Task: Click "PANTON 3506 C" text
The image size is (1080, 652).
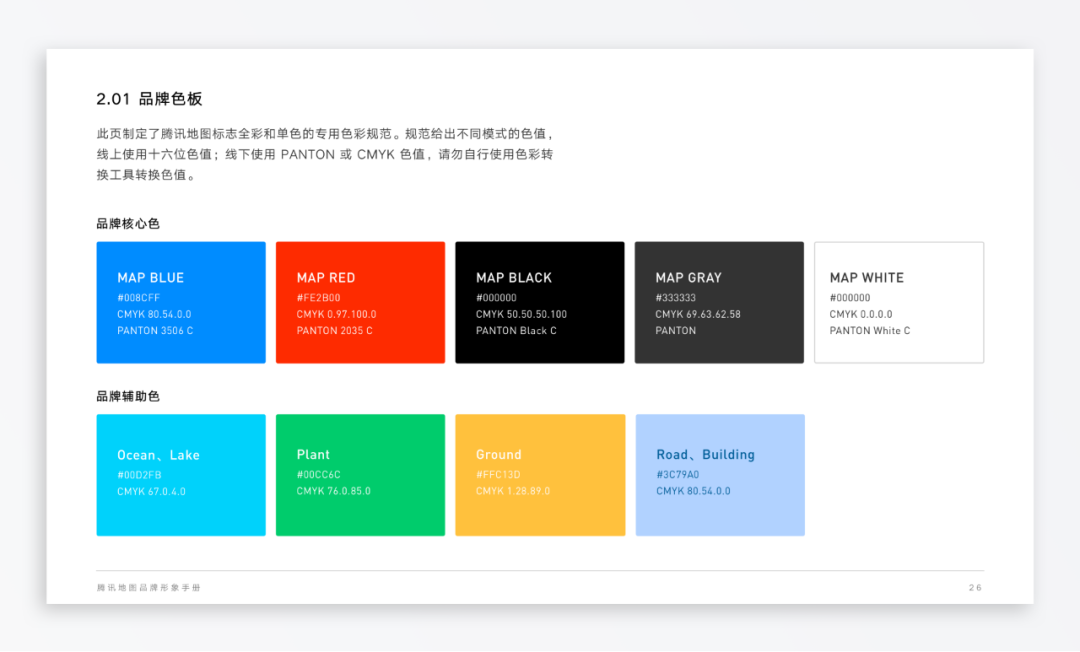Action: [155, 331]
